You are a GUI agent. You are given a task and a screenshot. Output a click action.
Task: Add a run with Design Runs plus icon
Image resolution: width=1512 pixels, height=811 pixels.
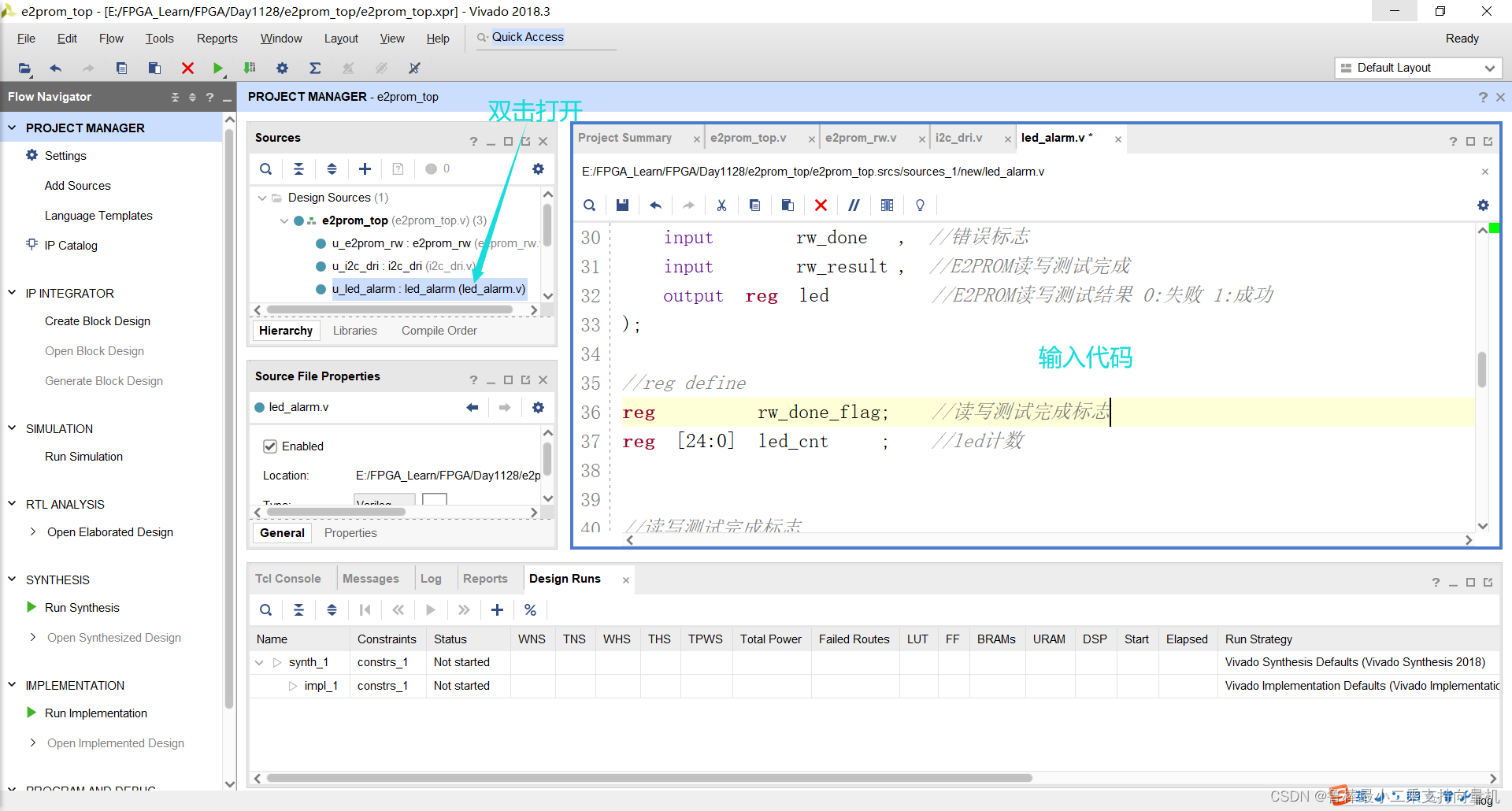click(497, 609)
